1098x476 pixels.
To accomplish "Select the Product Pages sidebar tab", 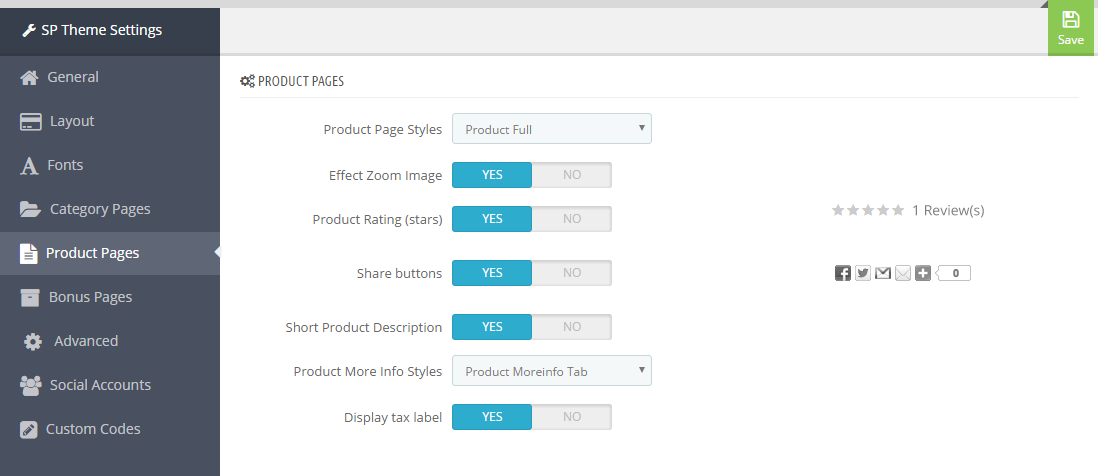I will [x=110, y=253].
